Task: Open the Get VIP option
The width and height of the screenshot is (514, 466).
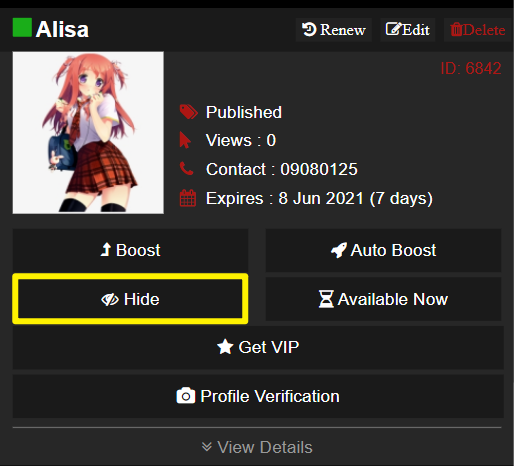Action: tap(258, 347)
